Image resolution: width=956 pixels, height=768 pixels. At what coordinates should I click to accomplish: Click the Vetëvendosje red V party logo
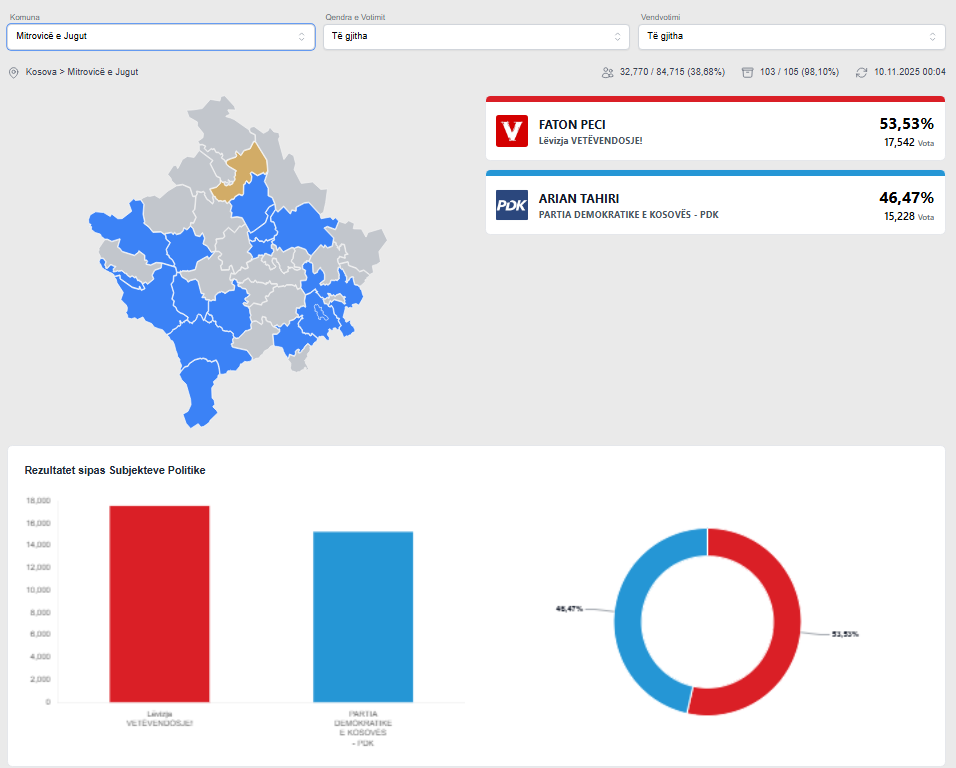coord(511,131)
